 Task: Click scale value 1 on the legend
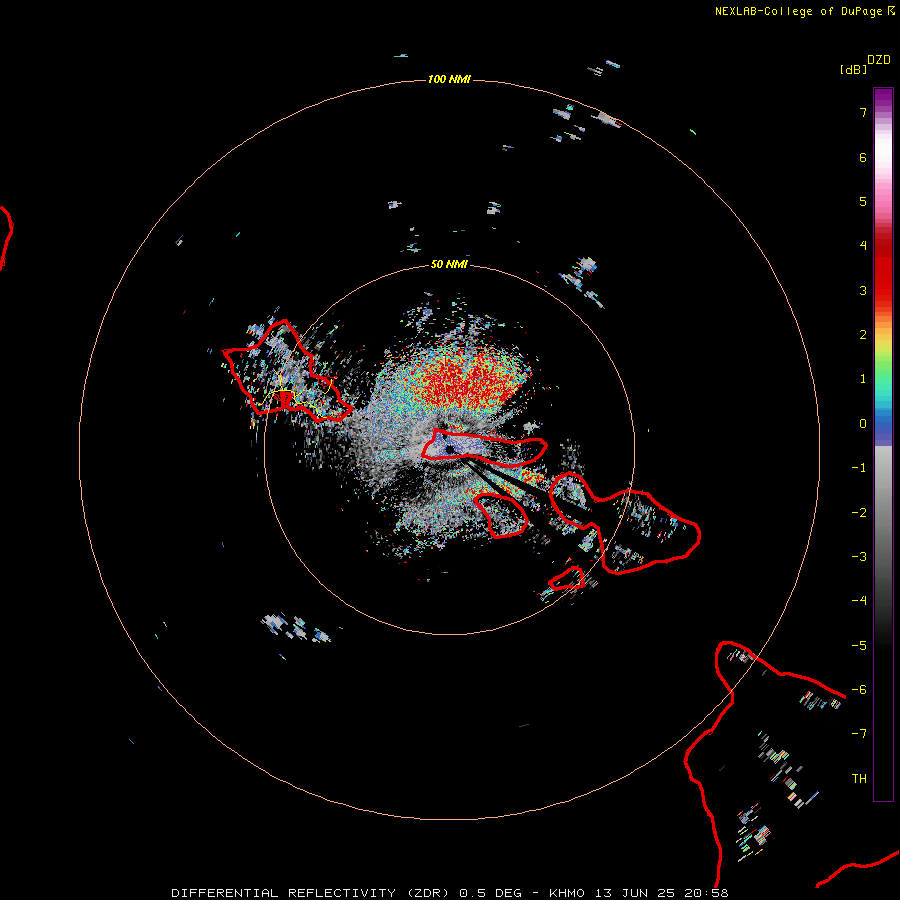tap(863, 379)
